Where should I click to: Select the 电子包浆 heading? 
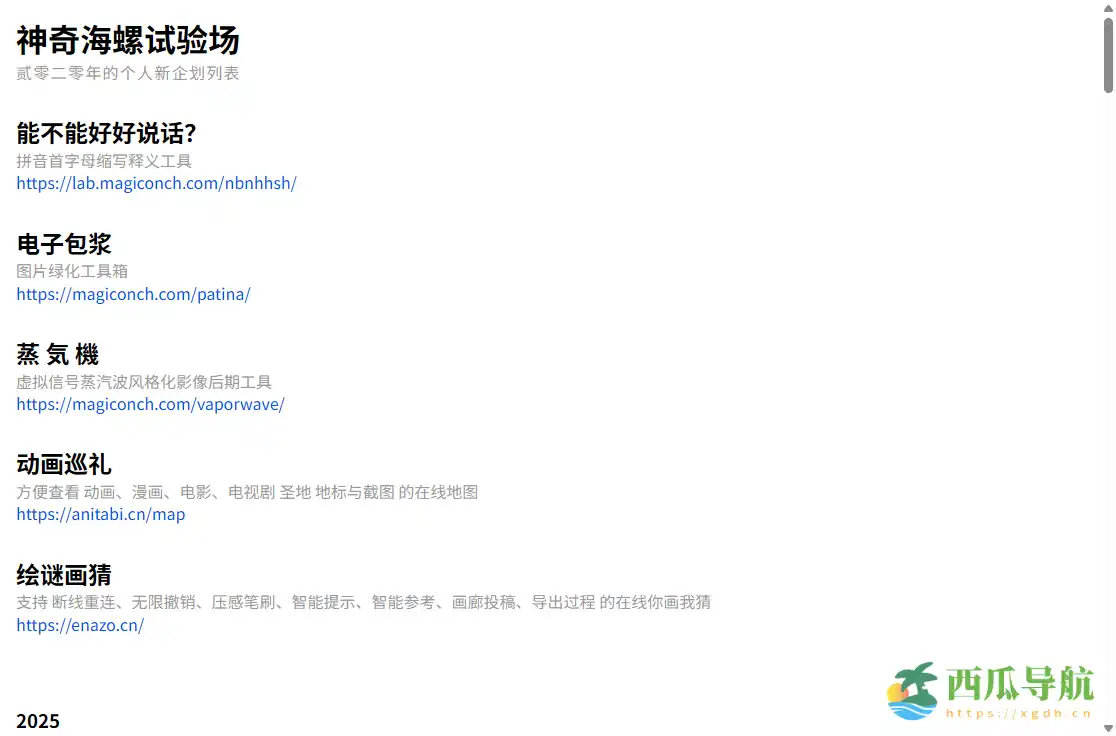tap(63, 243)
